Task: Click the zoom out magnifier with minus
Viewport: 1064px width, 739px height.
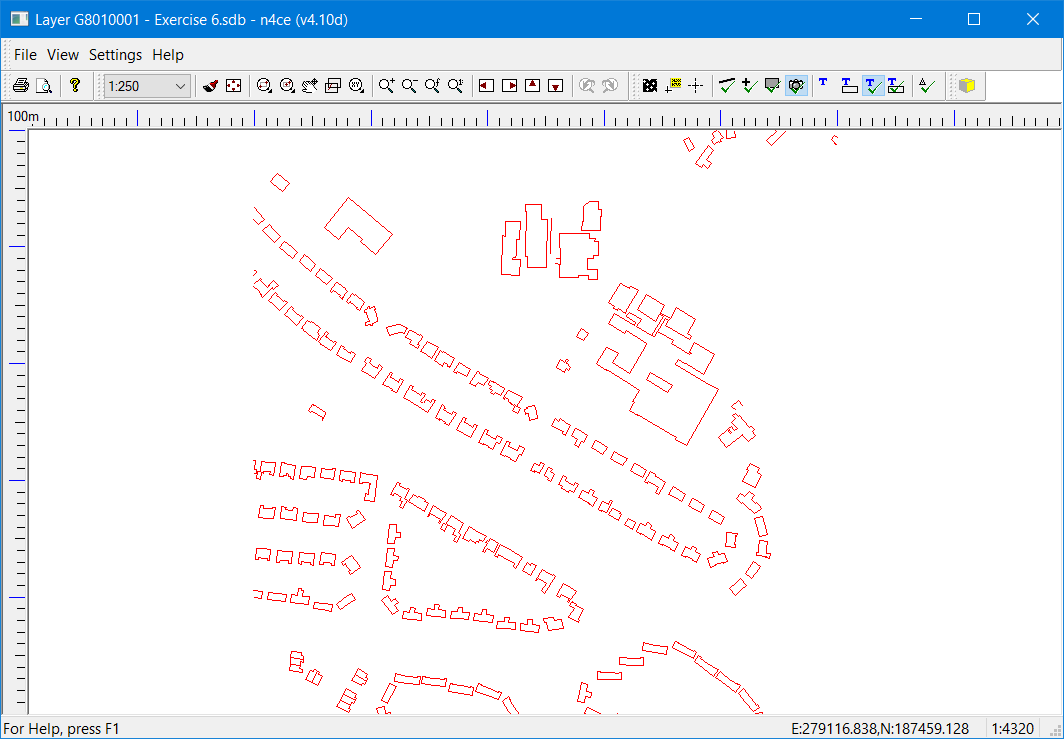Action: pos(409,86)
